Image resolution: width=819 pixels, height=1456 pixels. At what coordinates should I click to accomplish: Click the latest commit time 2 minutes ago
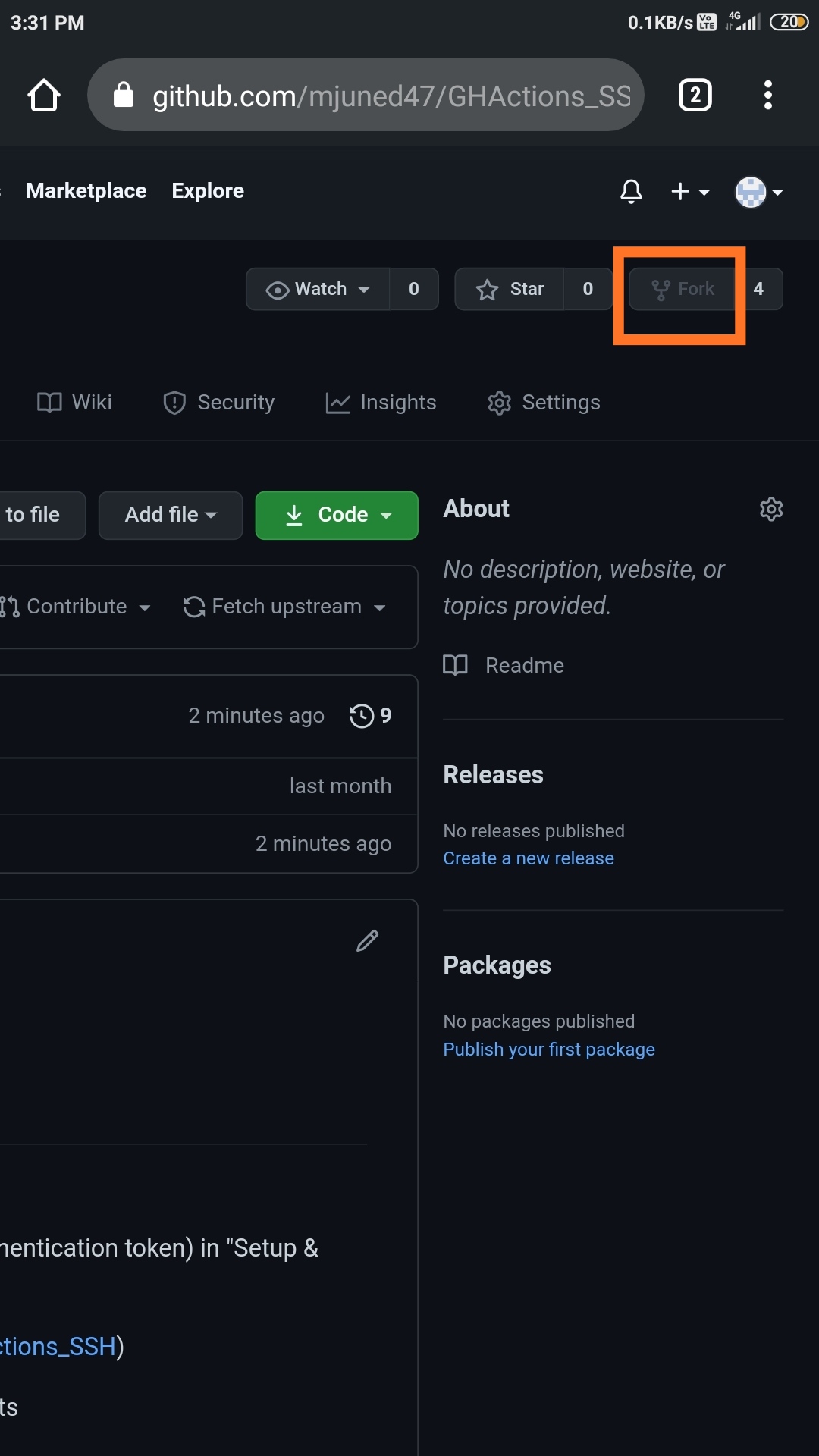[256, 716]
